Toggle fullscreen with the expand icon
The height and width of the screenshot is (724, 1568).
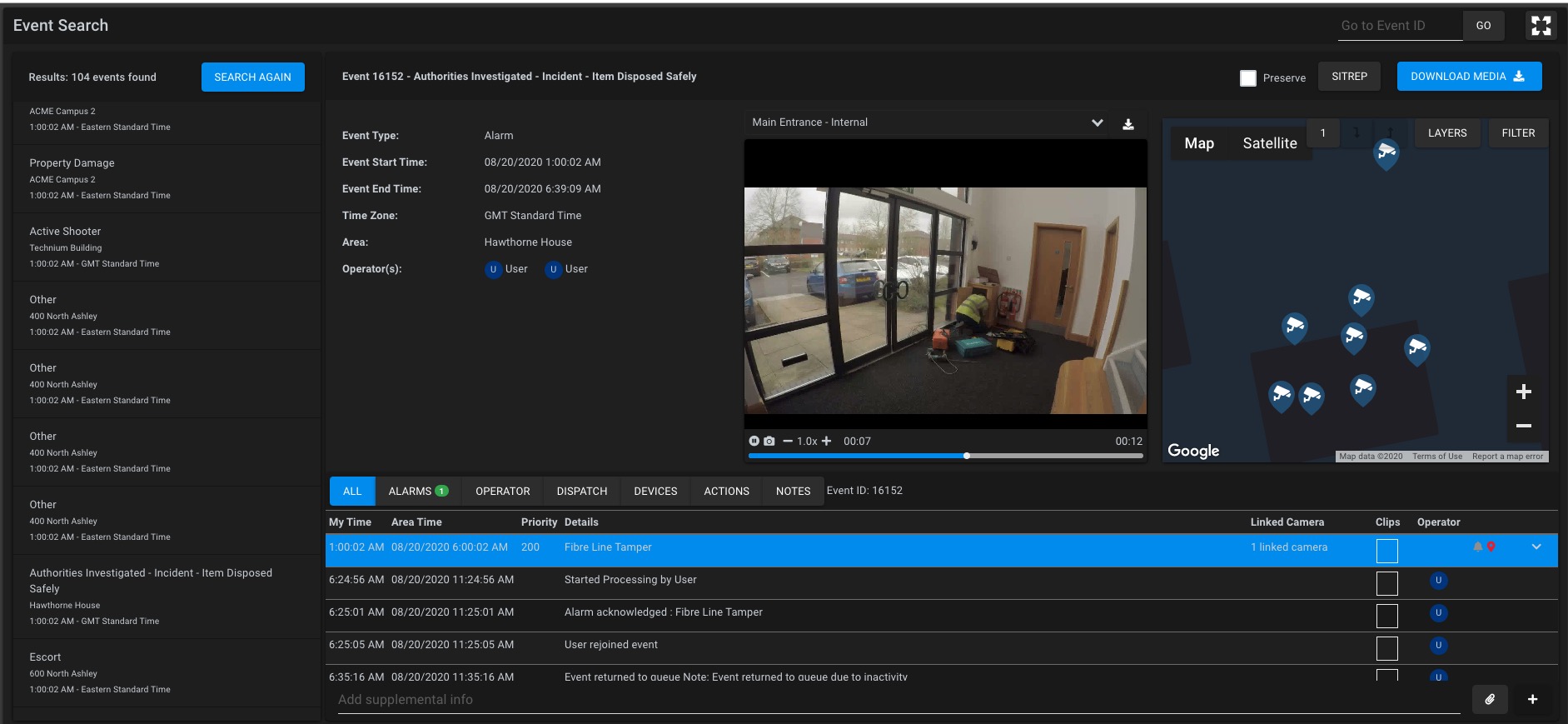[1541, 25]
